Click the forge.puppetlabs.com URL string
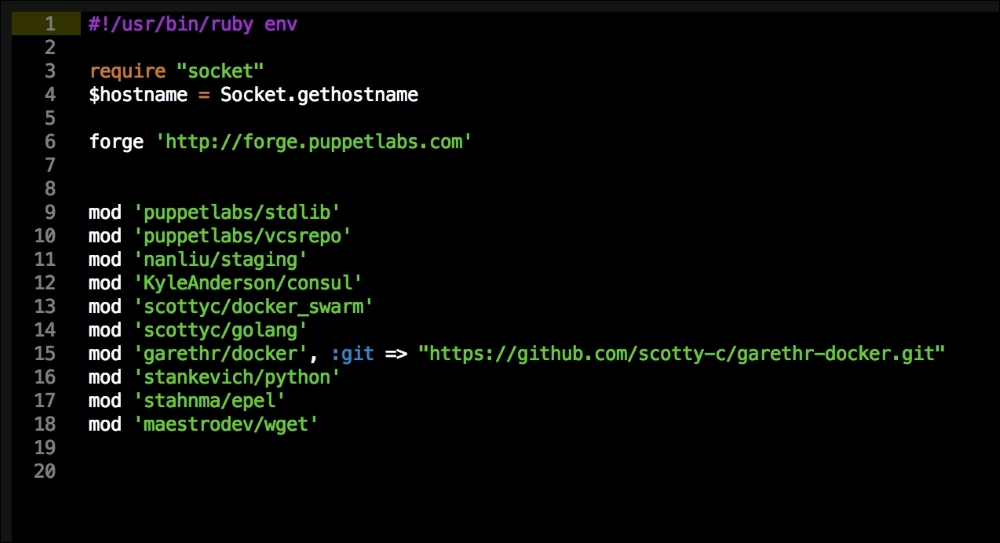Screen dimensions: 1000x543 (313, 142)
